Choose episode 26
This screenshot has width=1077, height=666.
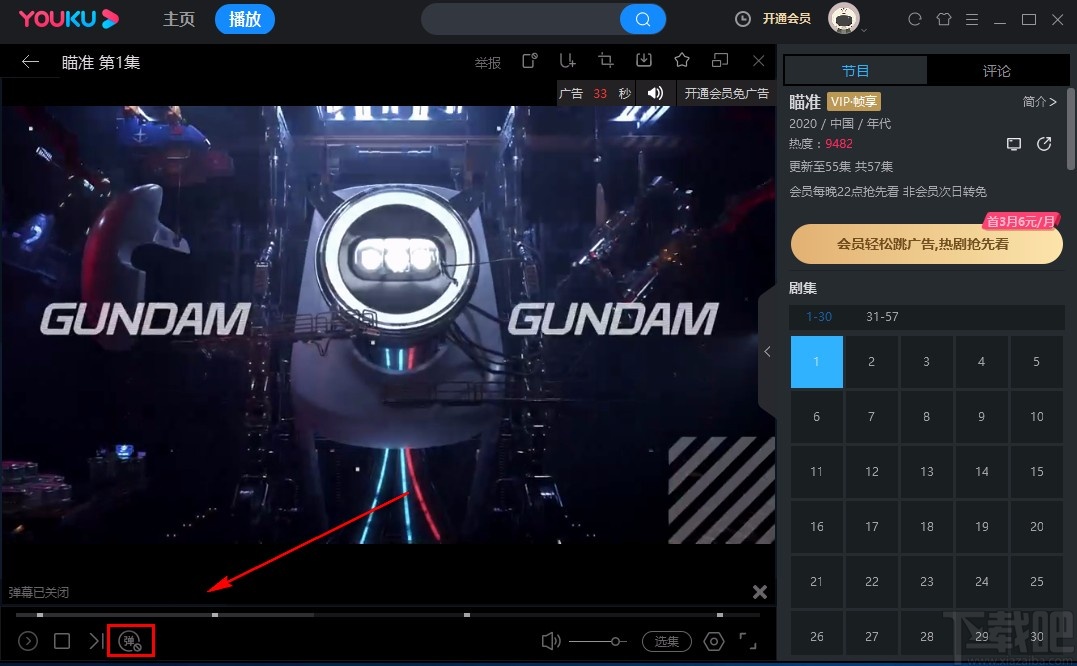[x=817, y=636]
